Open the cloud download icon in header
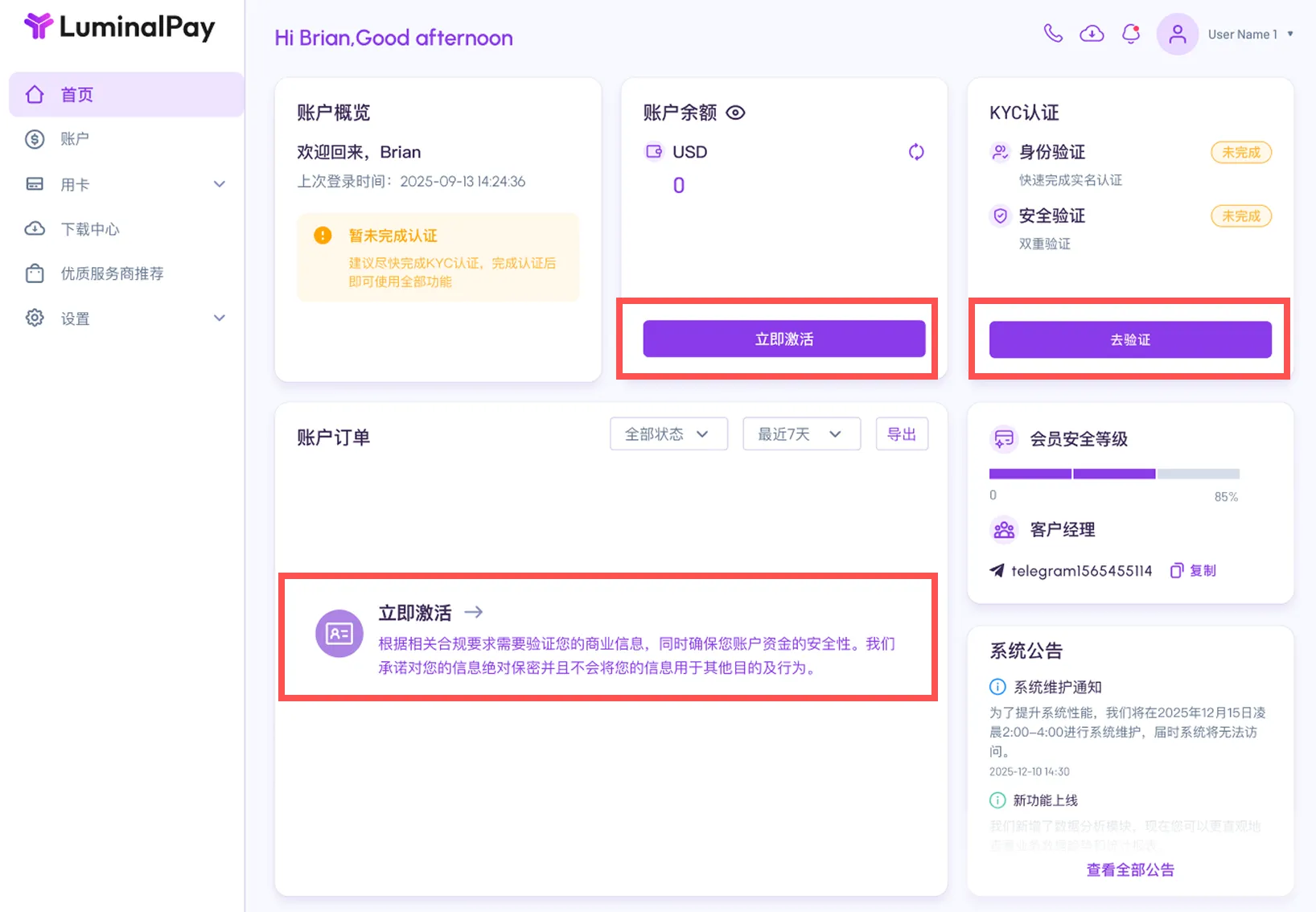The image size is (1316, 912). [1092, 33]
